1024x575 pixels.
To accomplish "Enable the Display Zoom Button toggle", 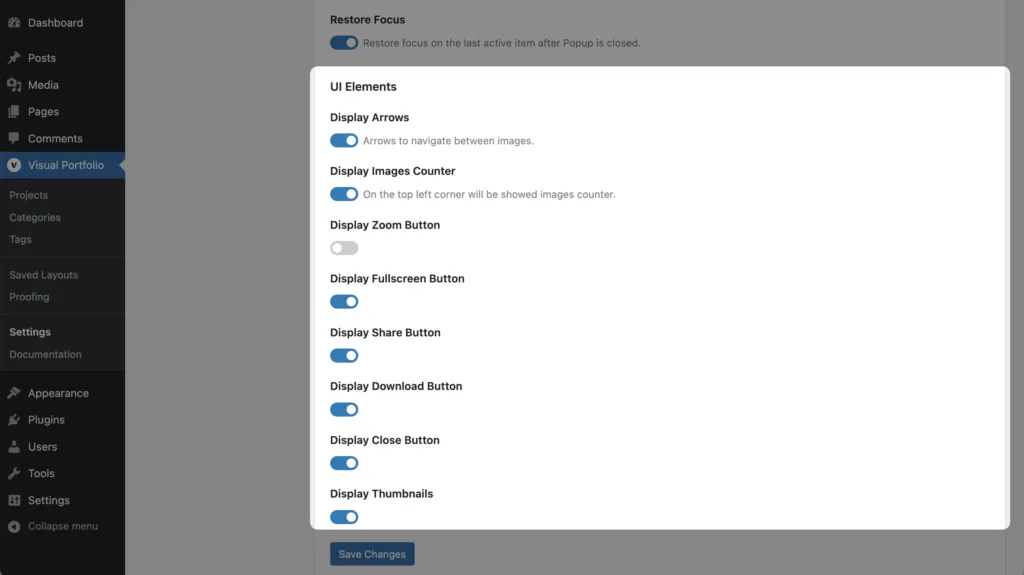I will [x=344, y=248].
